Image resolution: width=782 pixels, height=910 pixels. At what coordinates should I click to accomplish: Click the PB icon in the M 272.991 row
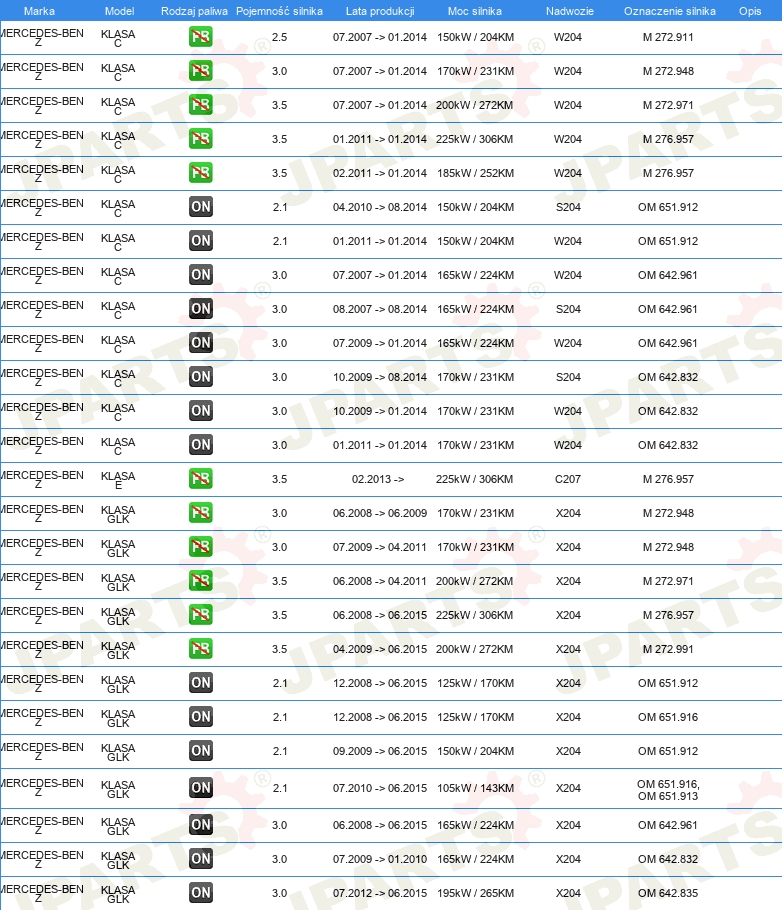click(200, 649)
